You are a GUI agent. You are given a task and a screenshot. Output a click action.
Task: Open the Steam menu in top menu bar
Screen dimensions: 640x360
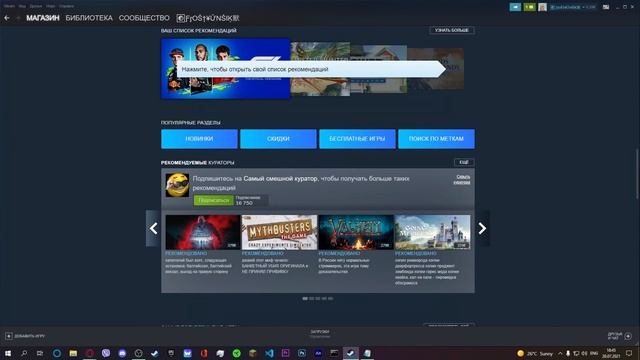click(x=9, y=6)
